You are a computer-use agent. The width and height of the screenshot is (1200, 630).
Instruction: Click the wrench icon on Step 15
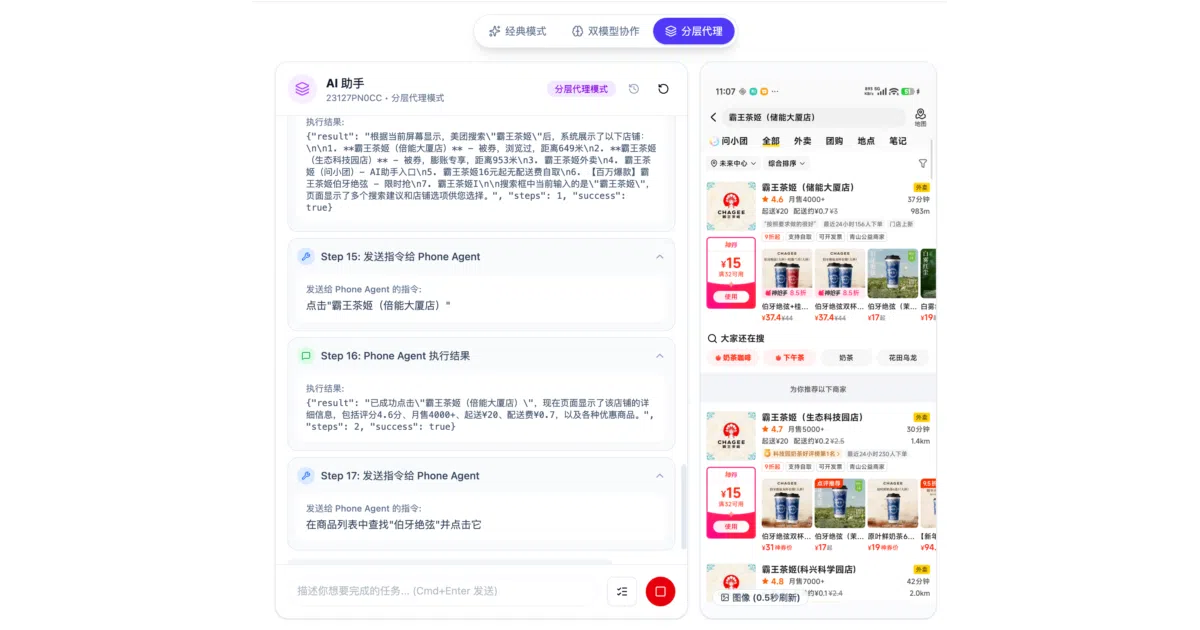coord(306,257)
